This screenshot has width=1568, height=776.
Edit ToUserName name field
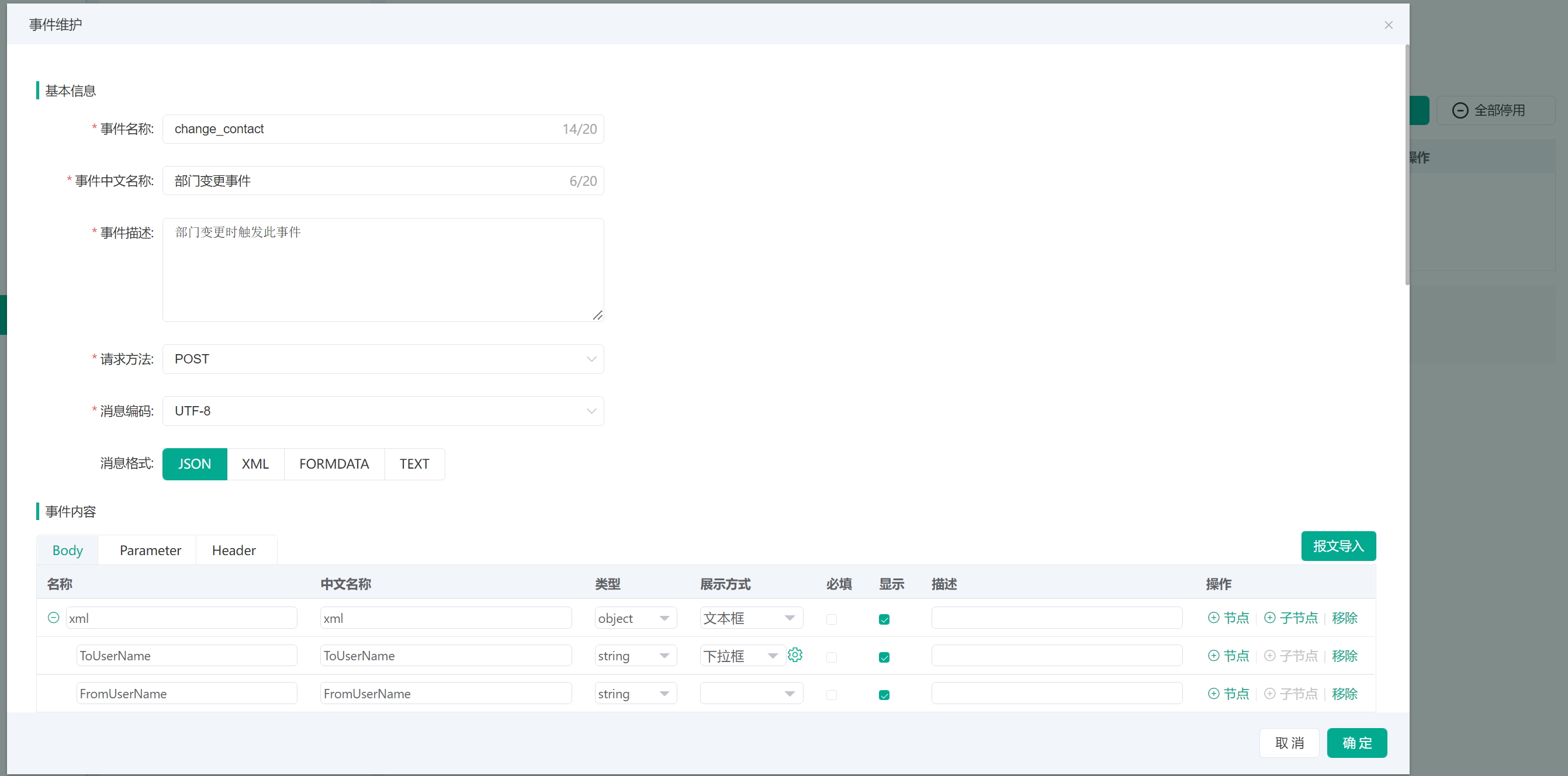[186, 656]
